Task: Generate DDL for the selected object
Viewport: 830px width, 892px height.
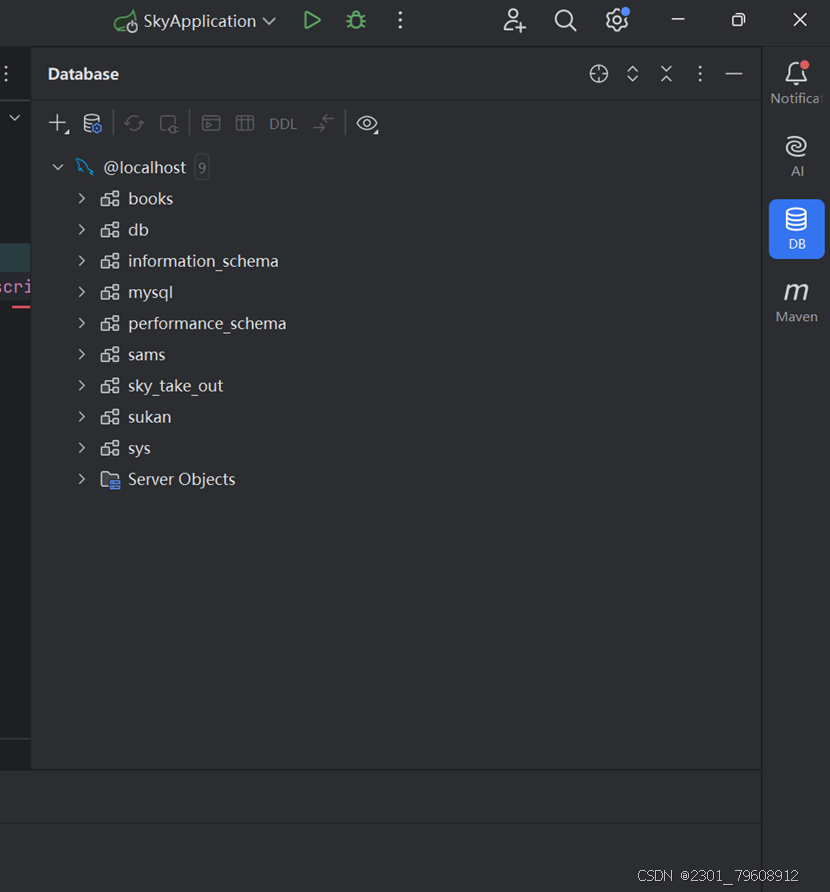Action: [x=282, y=123]
